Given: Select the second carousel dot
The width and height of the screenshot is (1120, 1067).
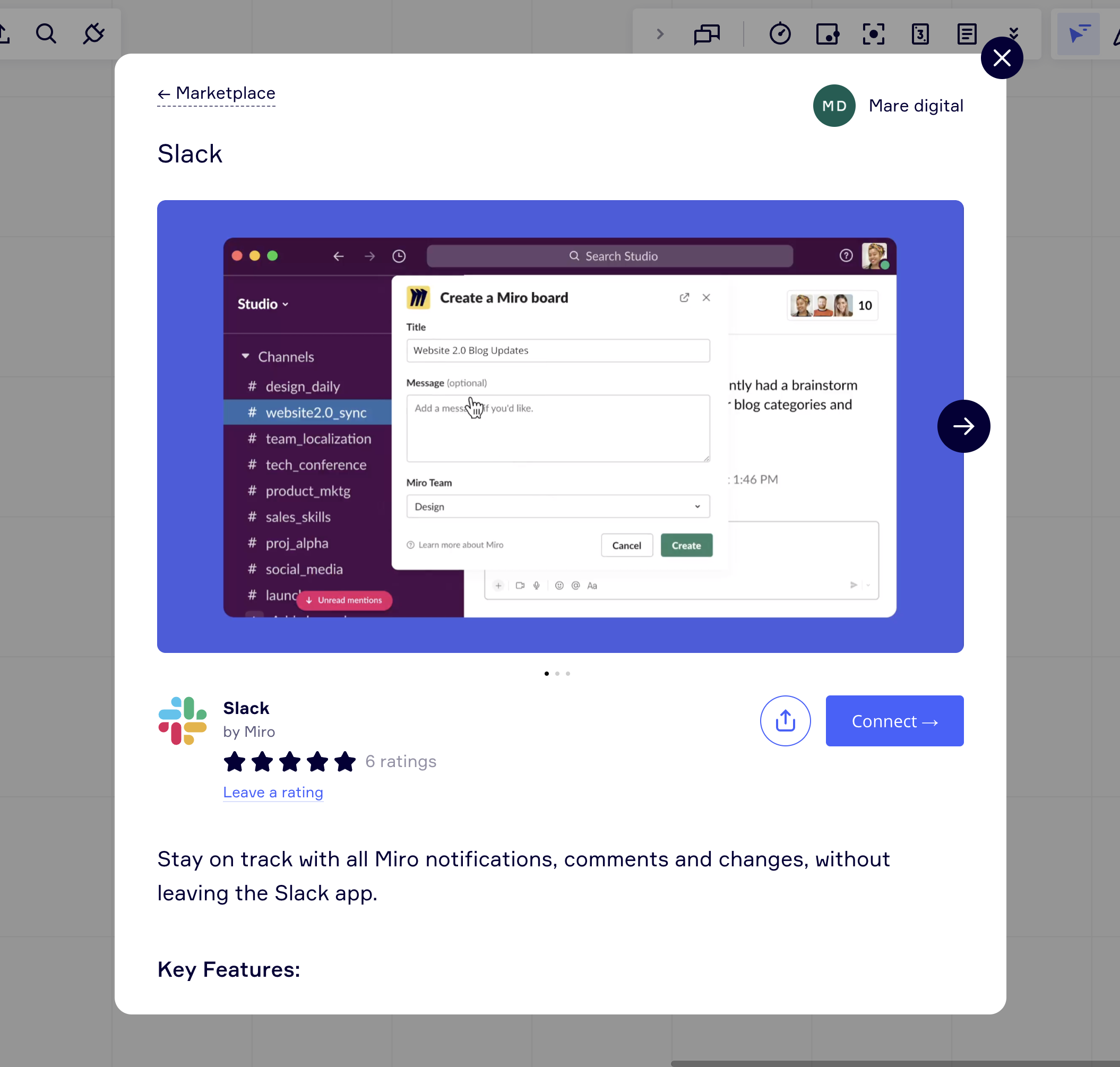Looking at the screenshot, I should pos(557,674).
